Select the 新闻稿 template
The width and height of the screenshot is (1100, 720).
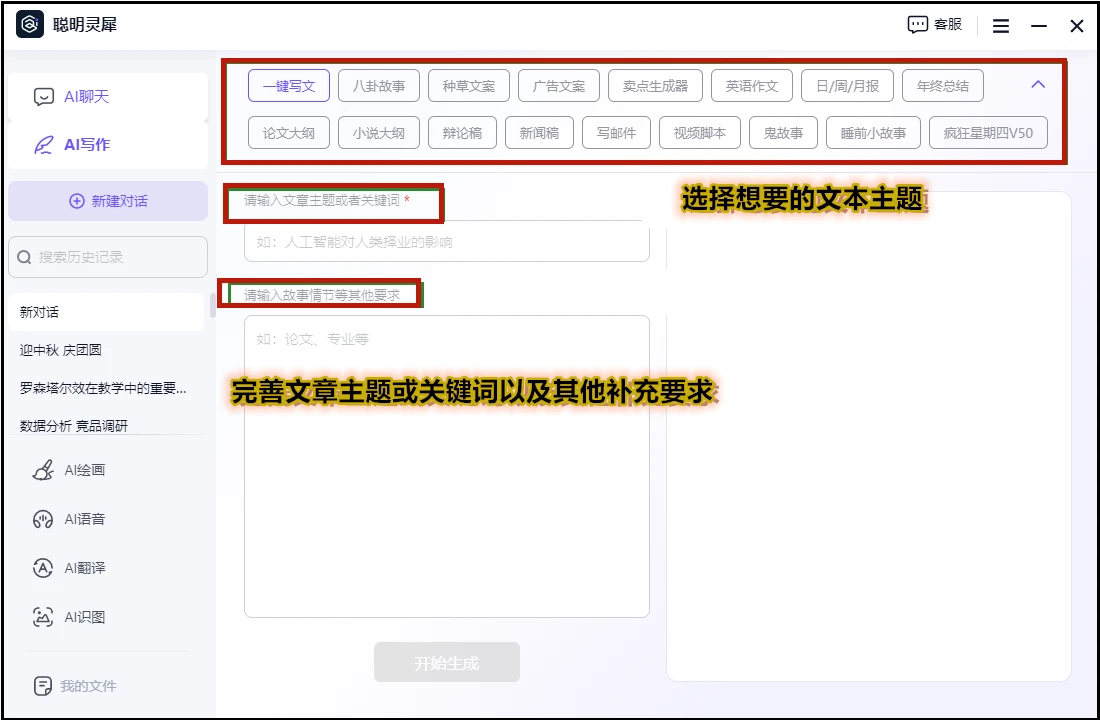tap(539, 133)
